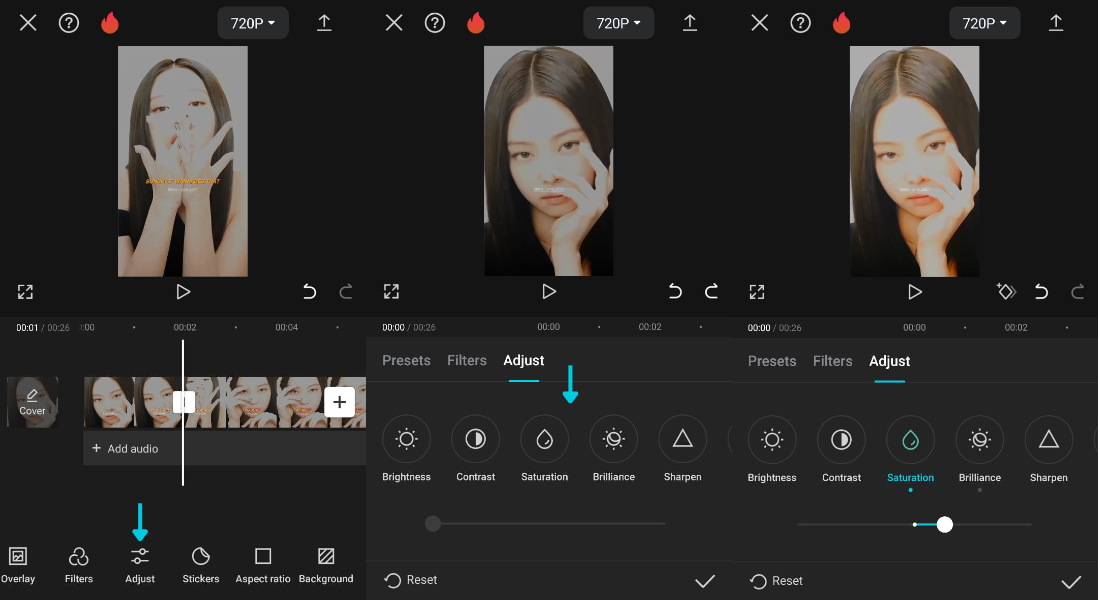
Task: Choose Sharpen adjustment in middle panel
Action: point(683,449)
